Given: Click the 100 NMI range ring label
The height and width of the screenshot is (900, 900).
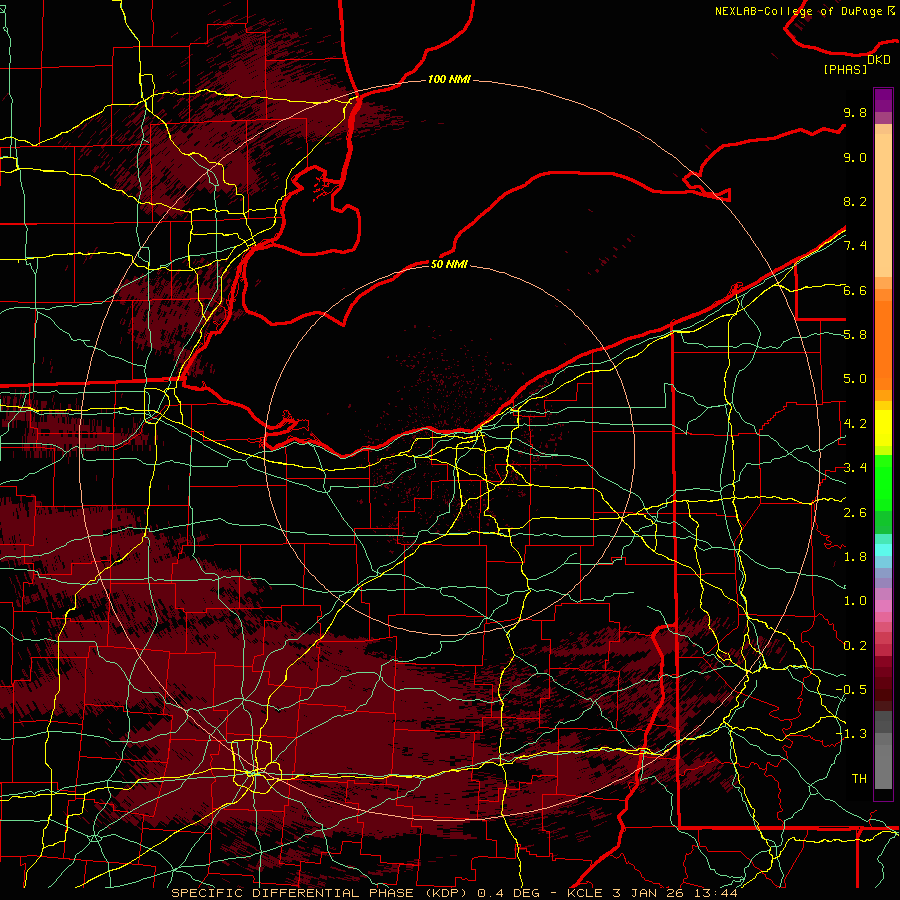Looking at the screenshot, I should [449, 79].
